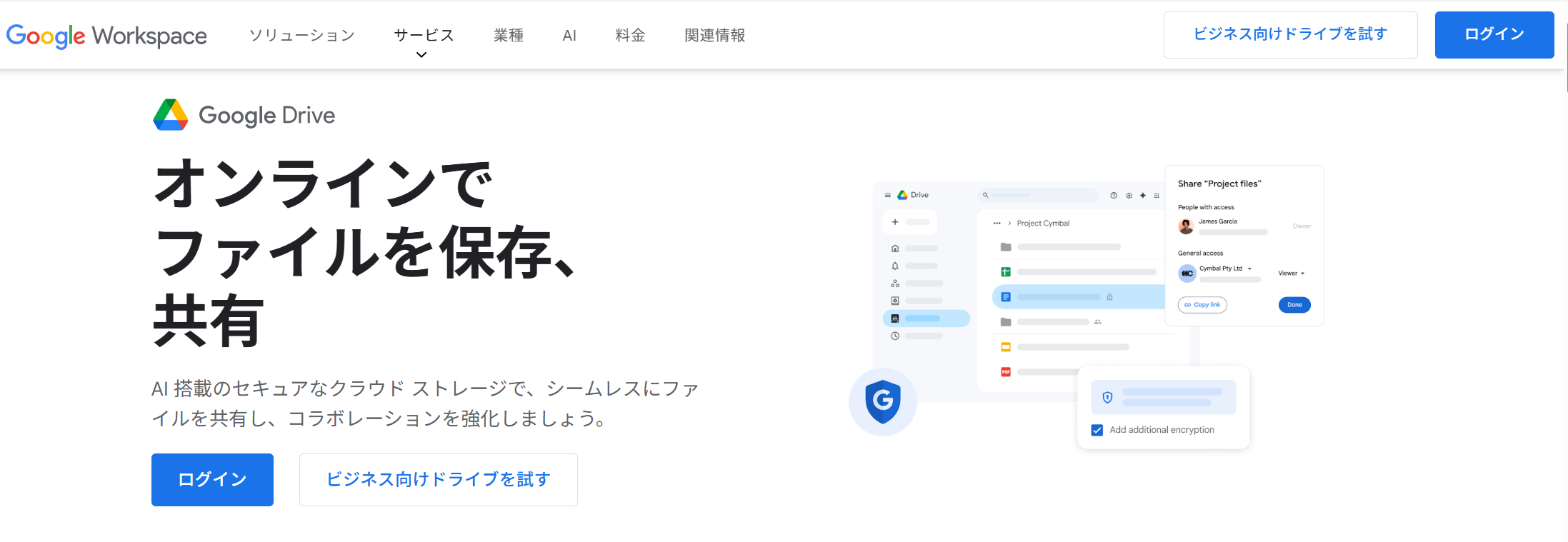Open the 関連情報 menu
The image size is (1568, 542).
point(714,35)
